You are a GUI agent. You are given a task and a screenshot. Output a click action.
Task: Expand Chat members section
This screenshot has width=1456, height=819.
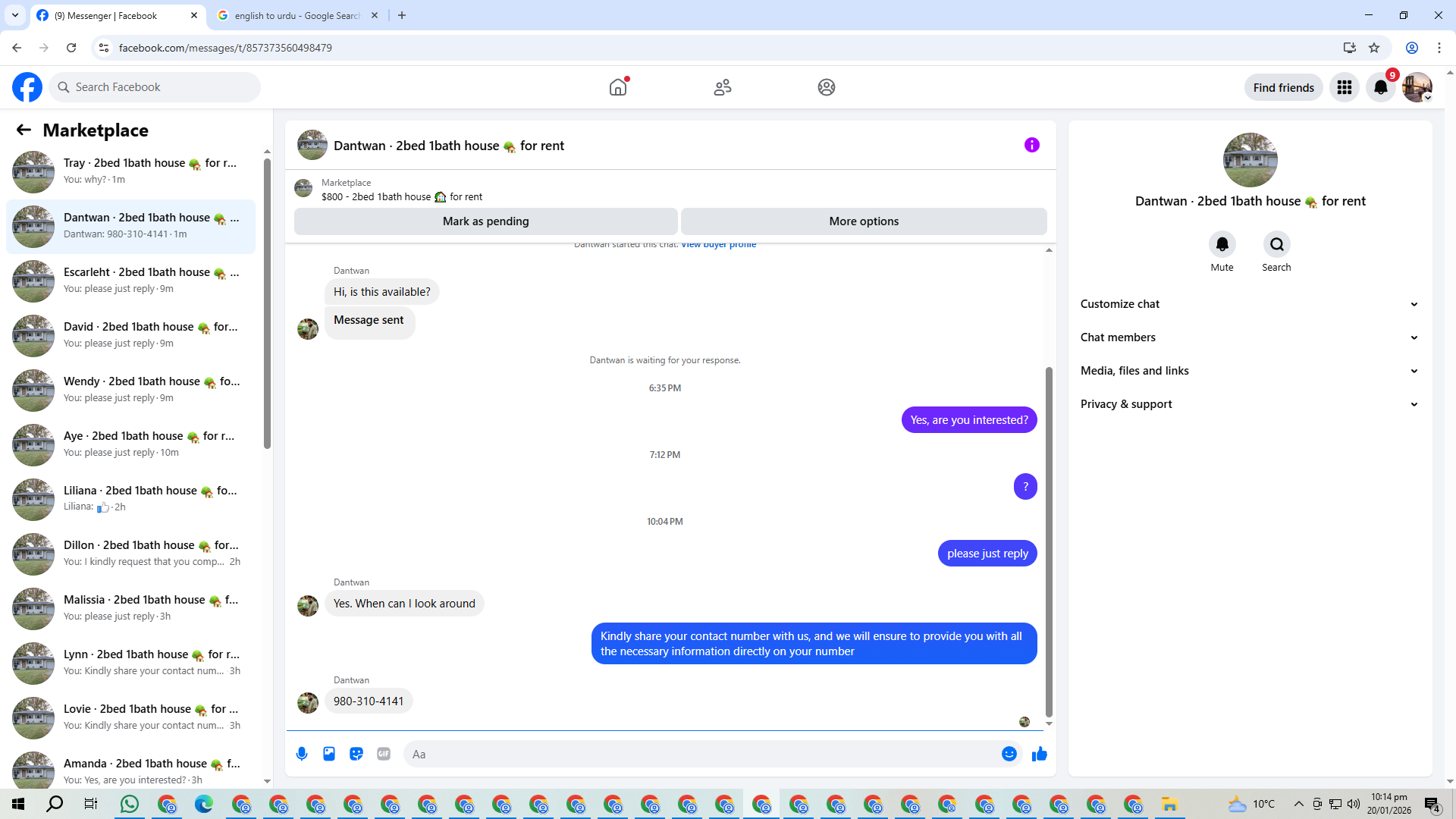point(1250,337)
